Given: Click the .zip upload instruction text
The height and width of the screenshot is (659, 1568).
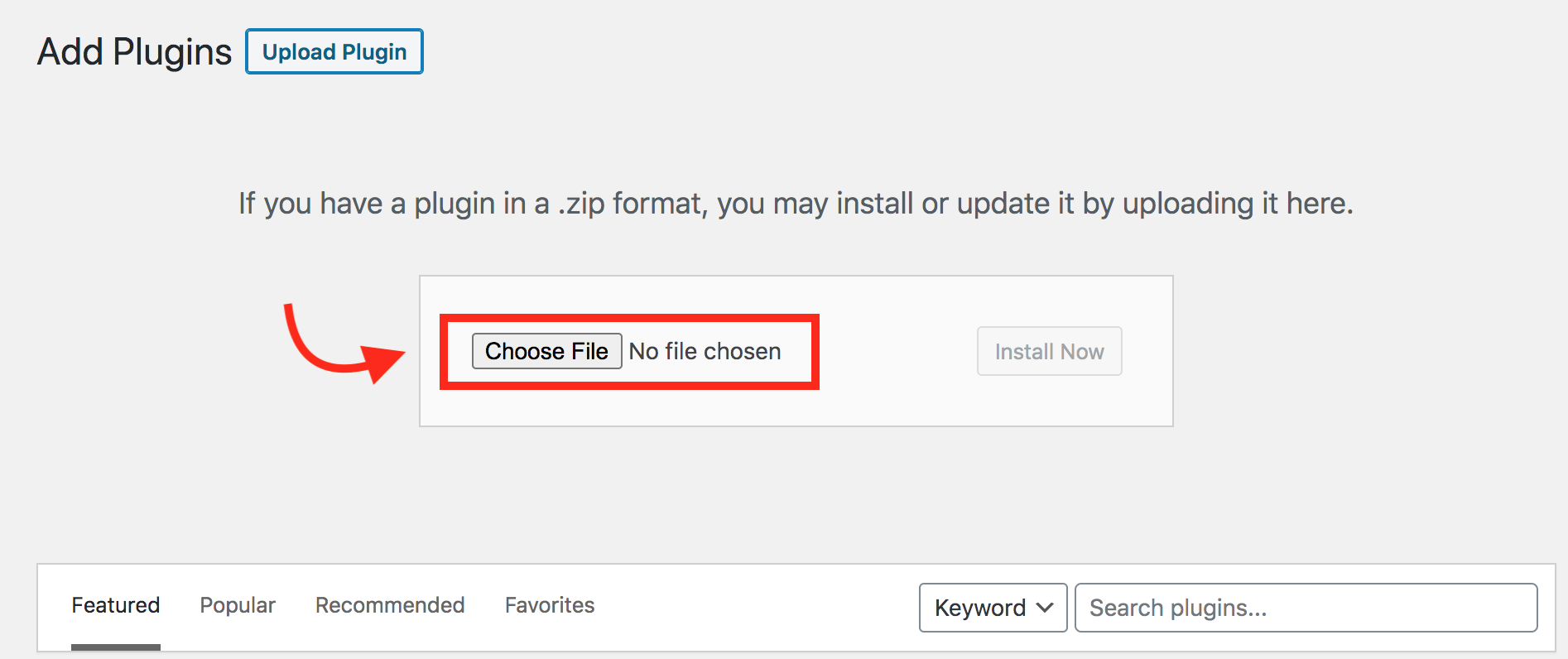Looking at the screenshot, I should 796,203.
